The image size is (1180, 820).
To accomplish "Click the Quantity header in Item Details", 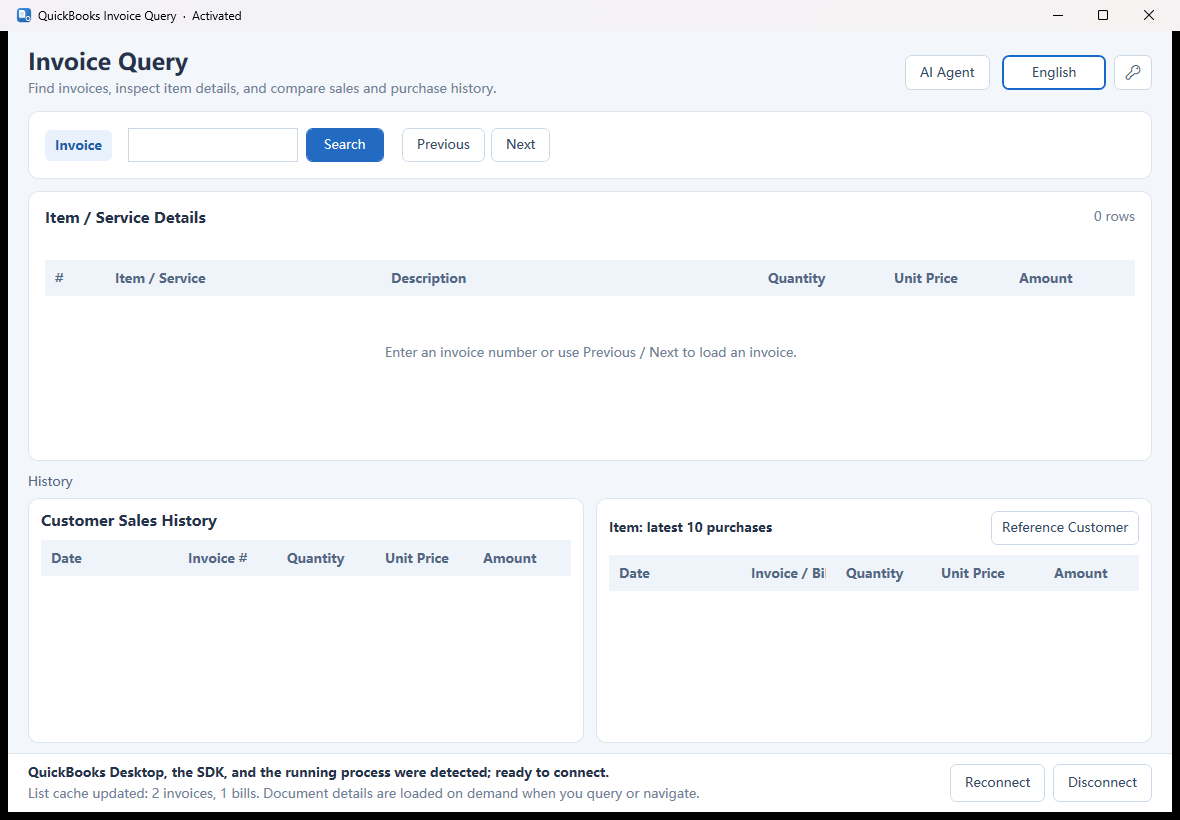I will [x=796, y=278].
